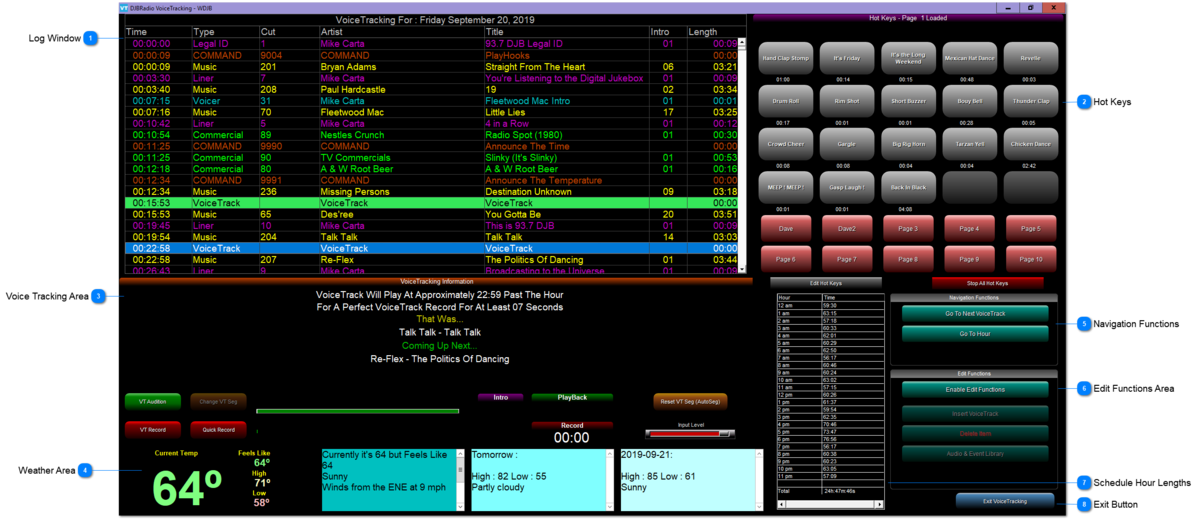Click the Artist column header

point(401,32)
